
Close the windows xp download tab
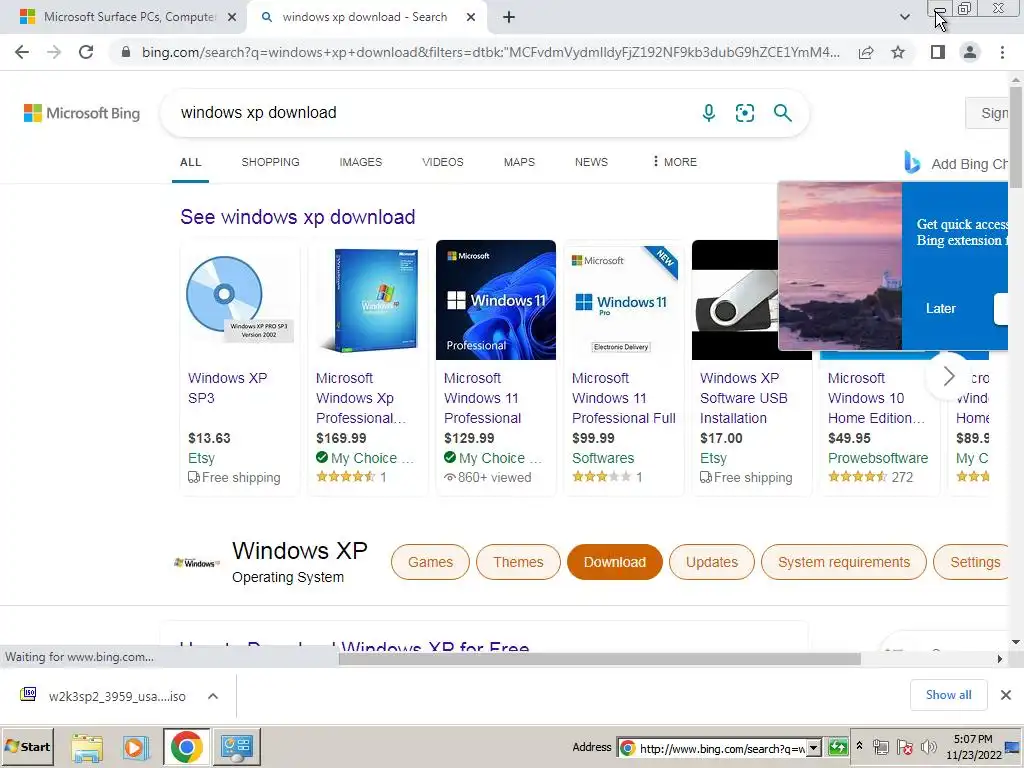click(x=471, y=18)
